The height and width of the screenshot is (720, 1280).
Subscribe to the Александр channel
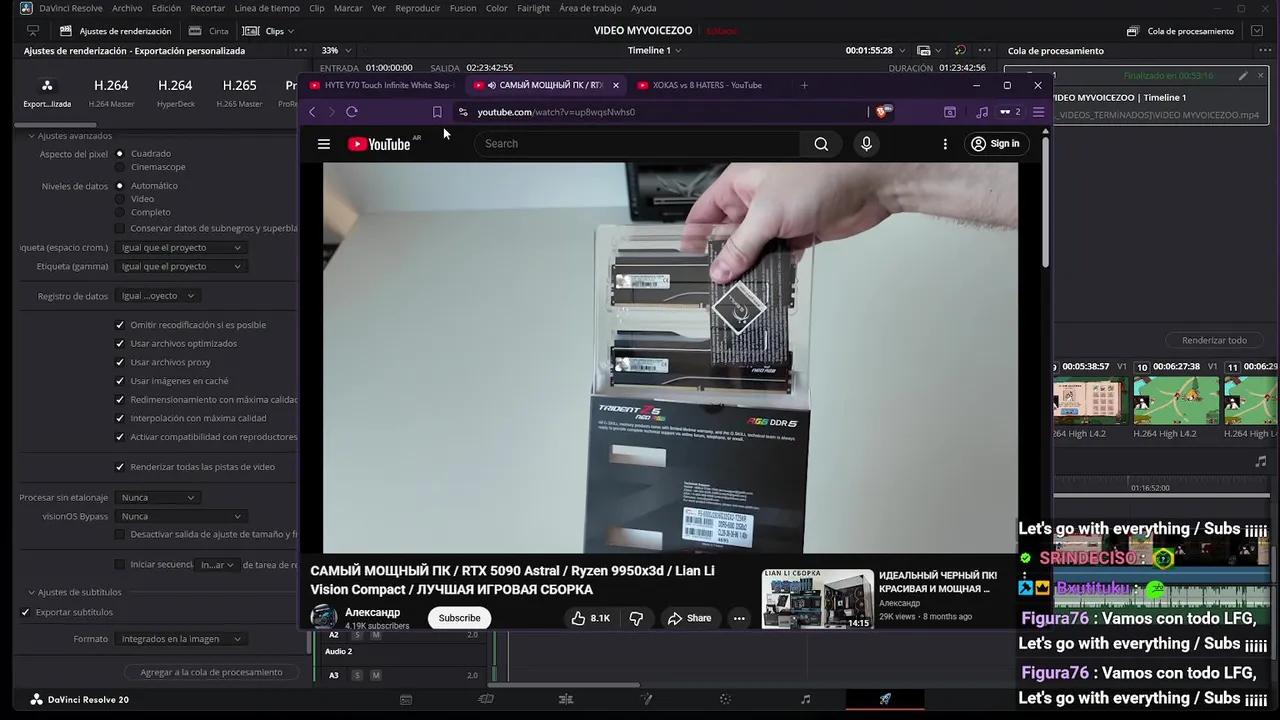[459, 618]
